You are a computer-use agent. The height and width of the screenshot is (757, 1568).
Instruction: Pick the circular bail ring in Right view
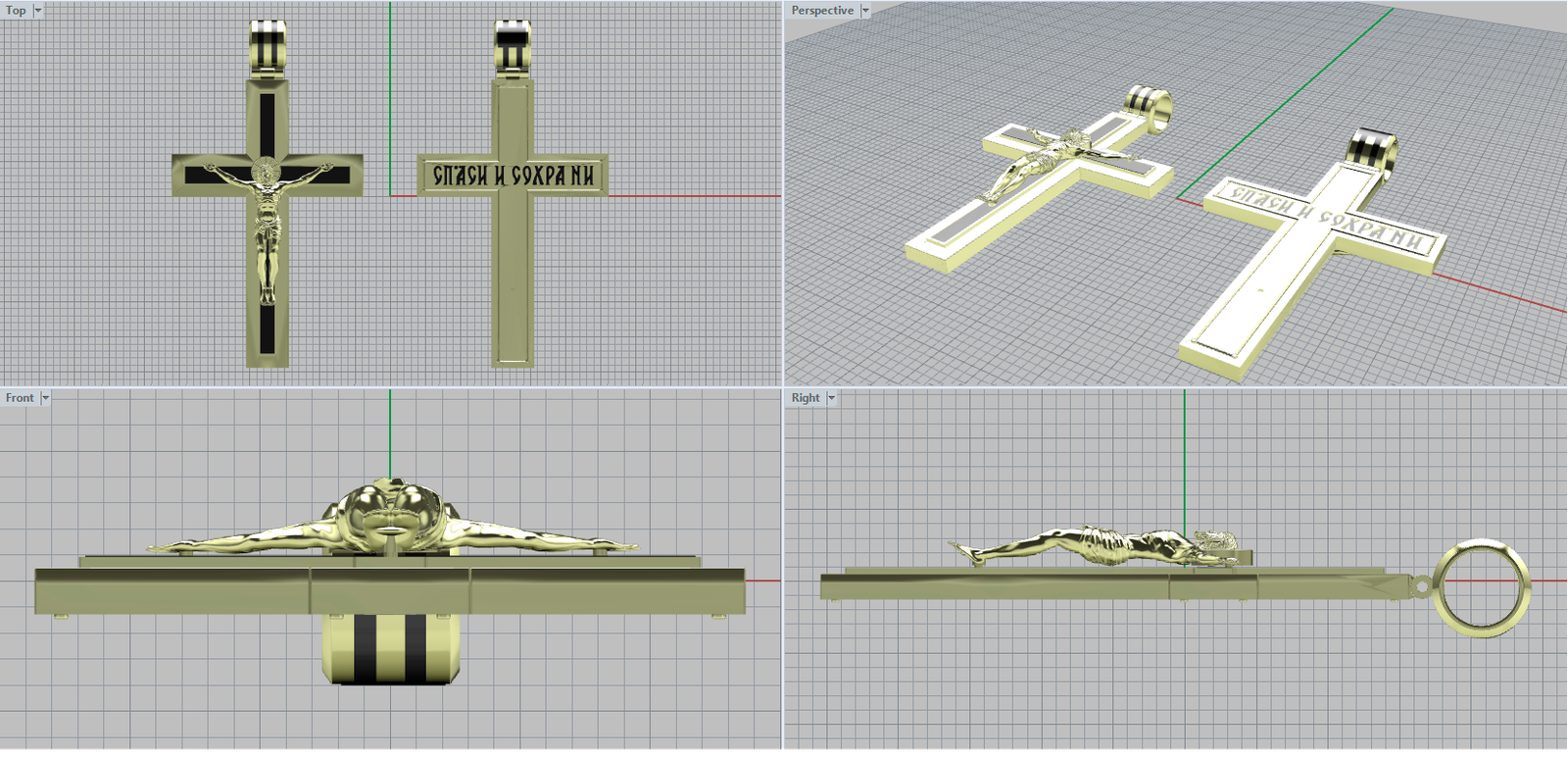pyautogui.click(x=1480, y=588)
